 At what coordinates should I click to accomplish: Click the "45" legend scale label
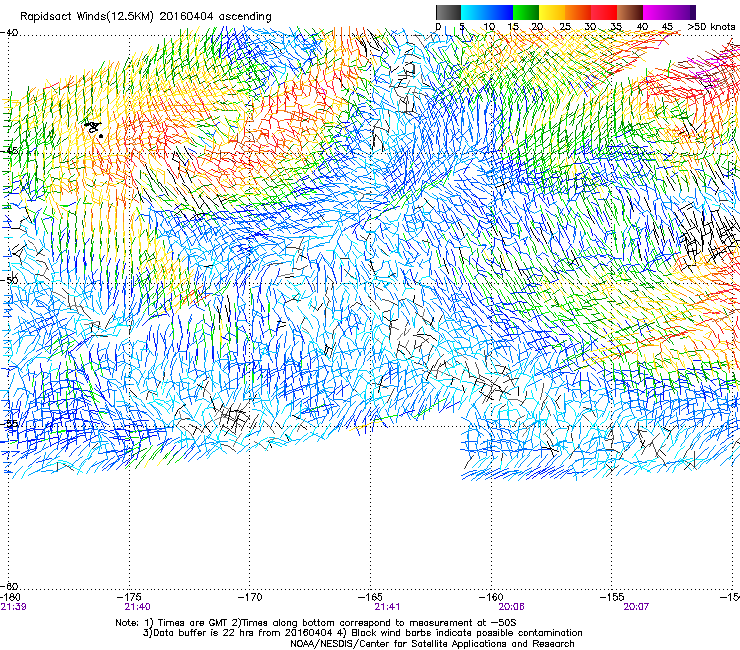(667, 27)
